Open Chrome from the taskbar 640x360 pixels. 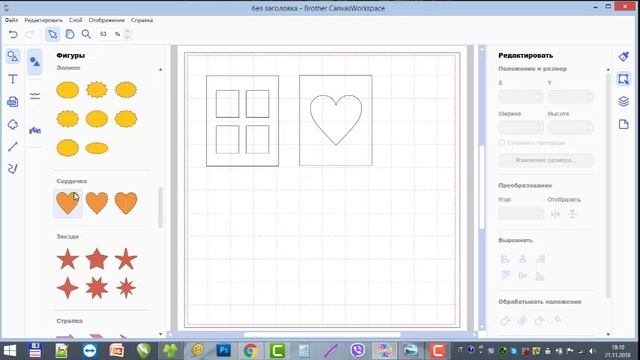click(x=250, y=350)
